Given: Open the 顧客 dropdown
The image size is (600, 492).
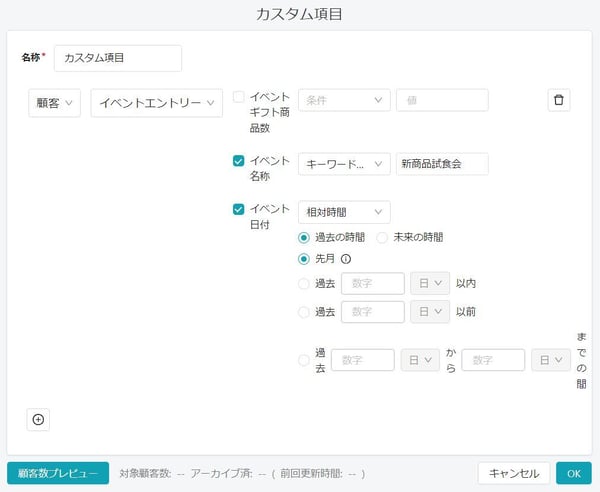Looking at the screenshot, I should coord(55,104).
